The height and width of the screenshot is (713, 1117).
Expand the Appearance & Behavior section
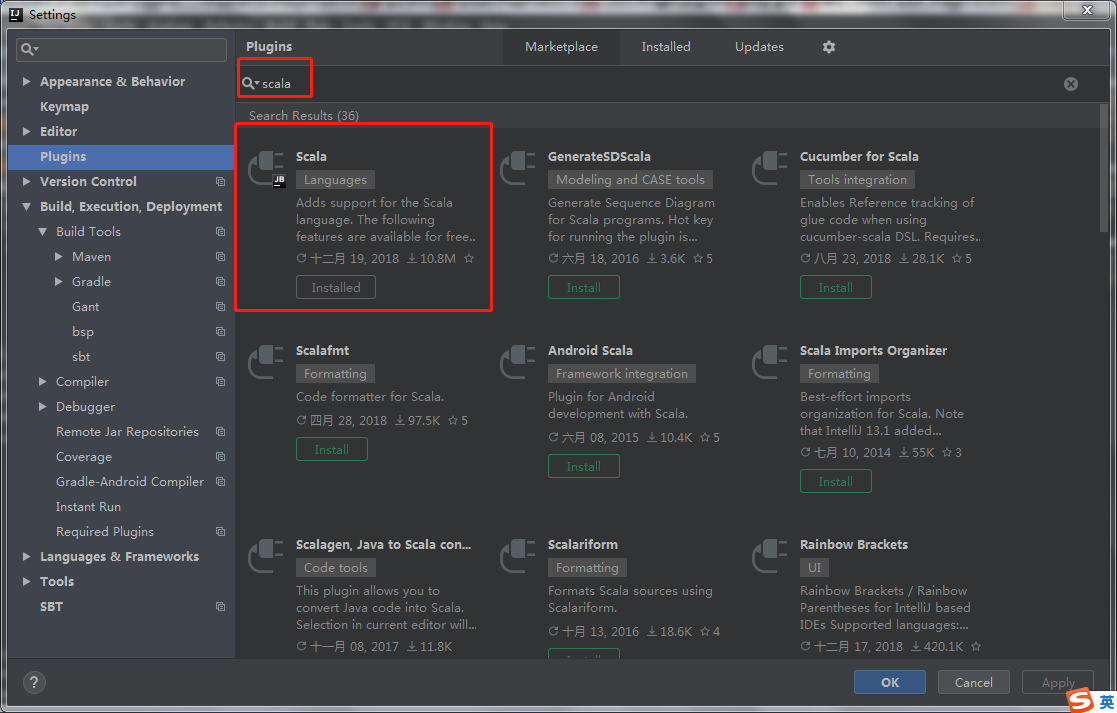coord(26,81)
